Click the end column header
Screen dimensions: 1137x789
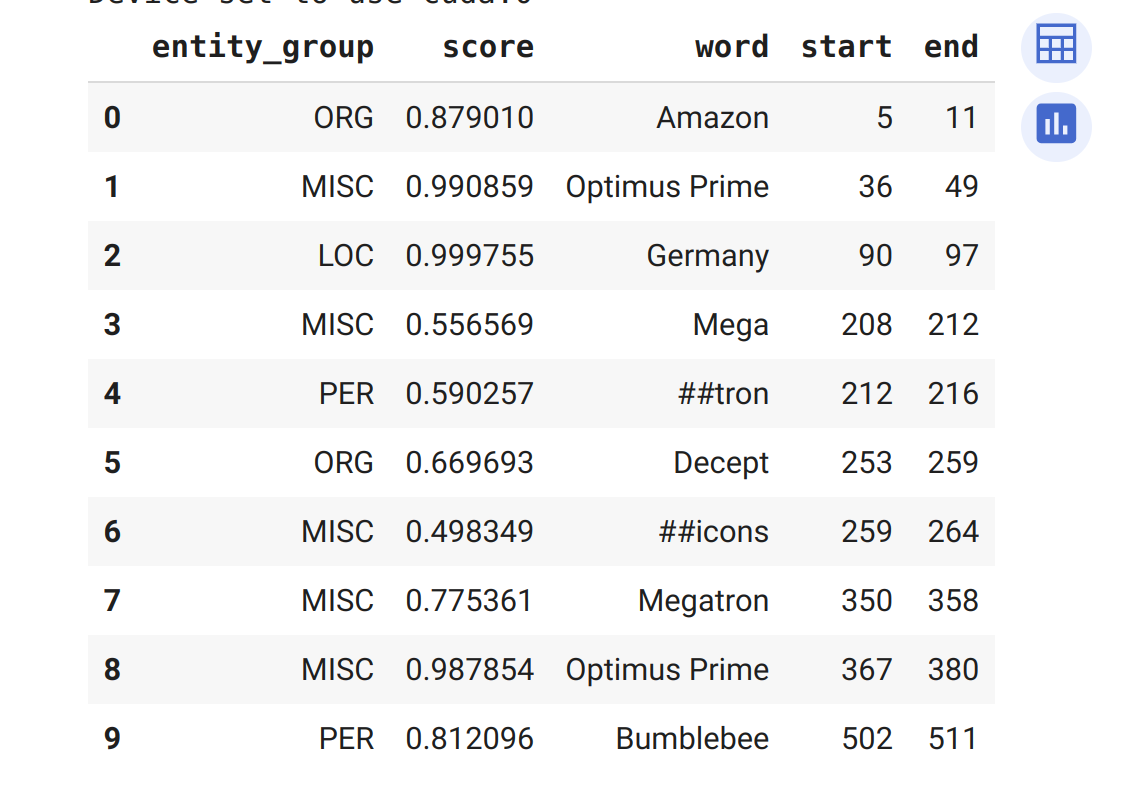[951, 47]
